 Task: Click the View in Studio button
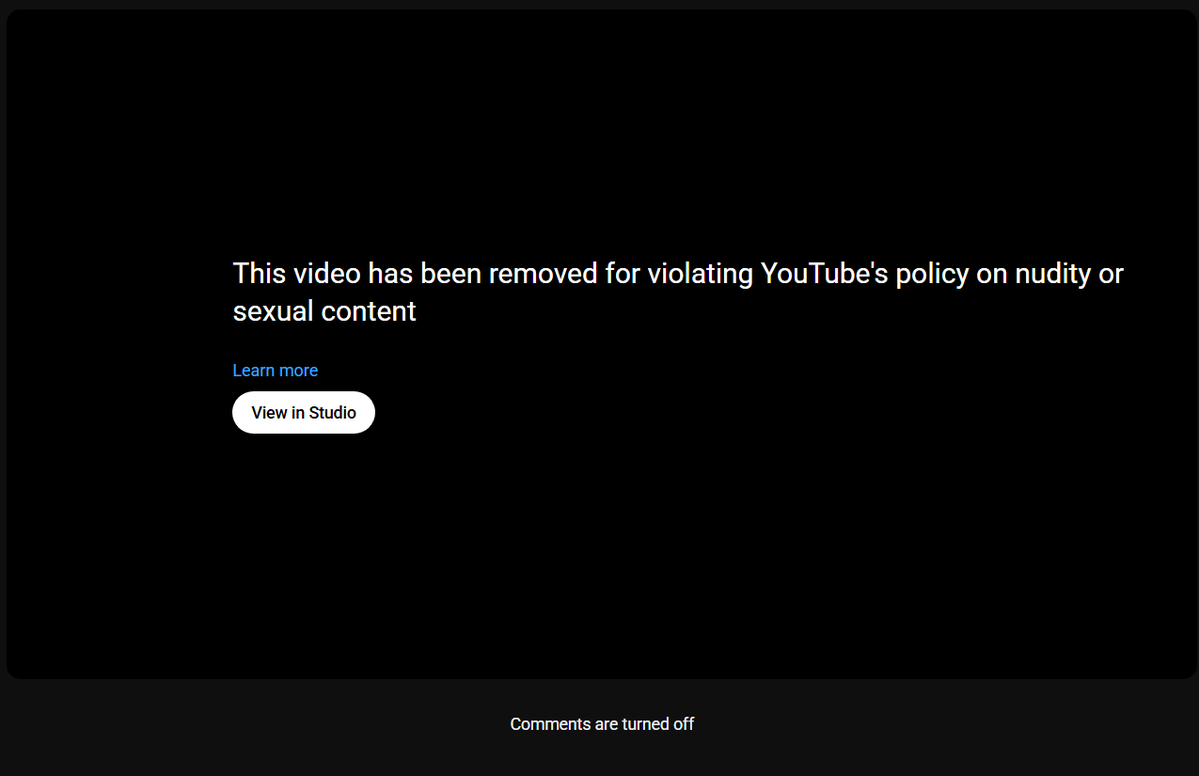[304, 413]
